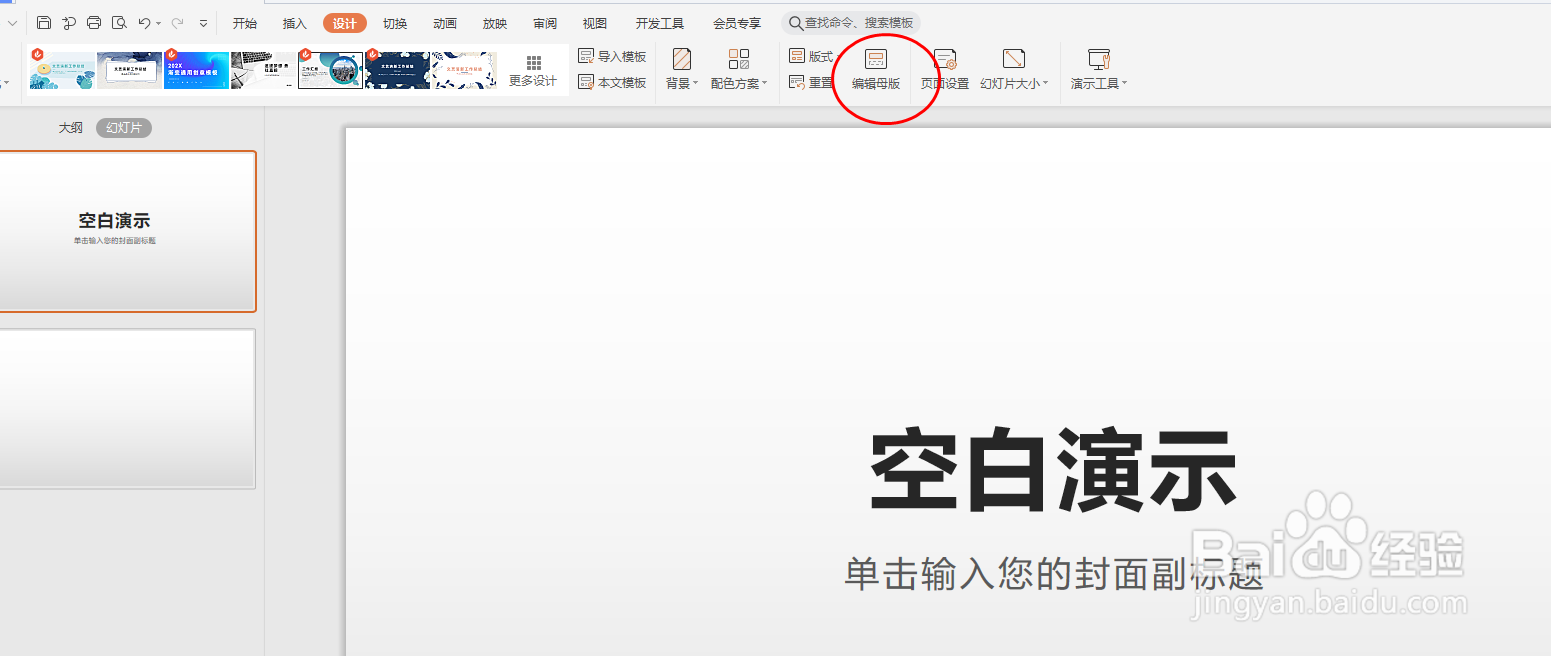
Task: Click the 幻灯片大小 slide size icon
Action: [1014, 59]
